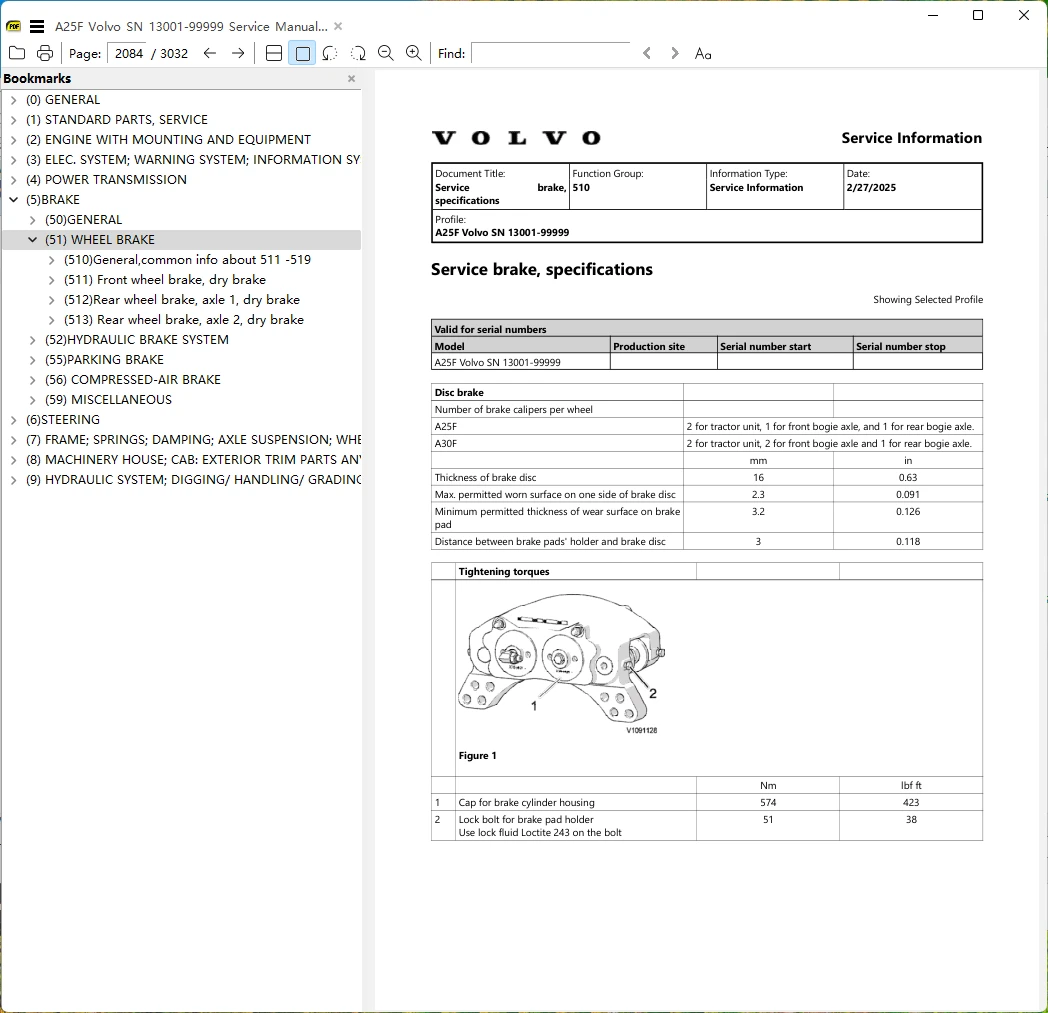Switch to continuous page layout view

[x=274, y=53]
